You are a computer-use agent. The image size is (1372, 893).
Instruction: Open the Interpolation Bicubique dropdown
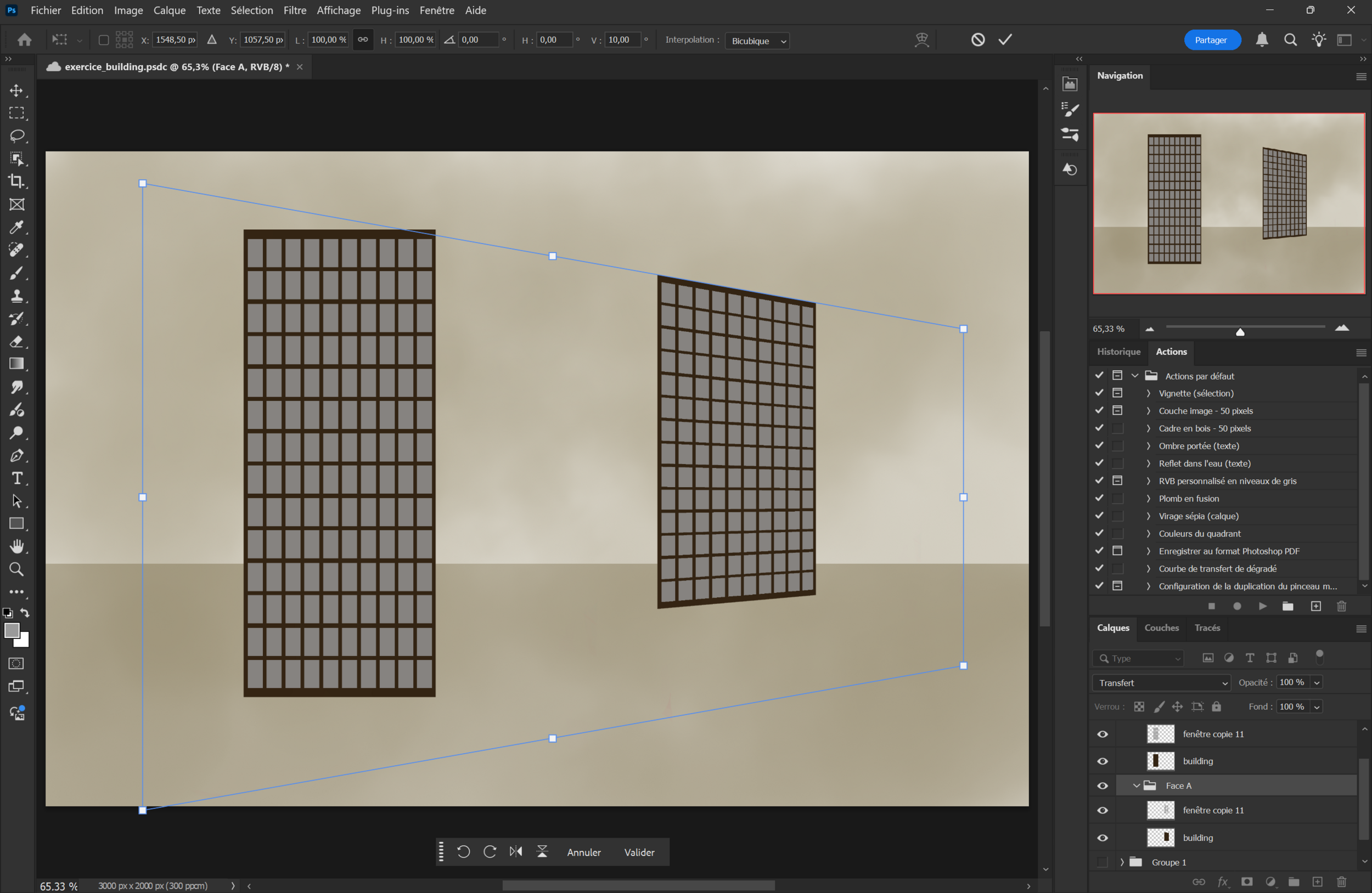[x=757, y=41]
